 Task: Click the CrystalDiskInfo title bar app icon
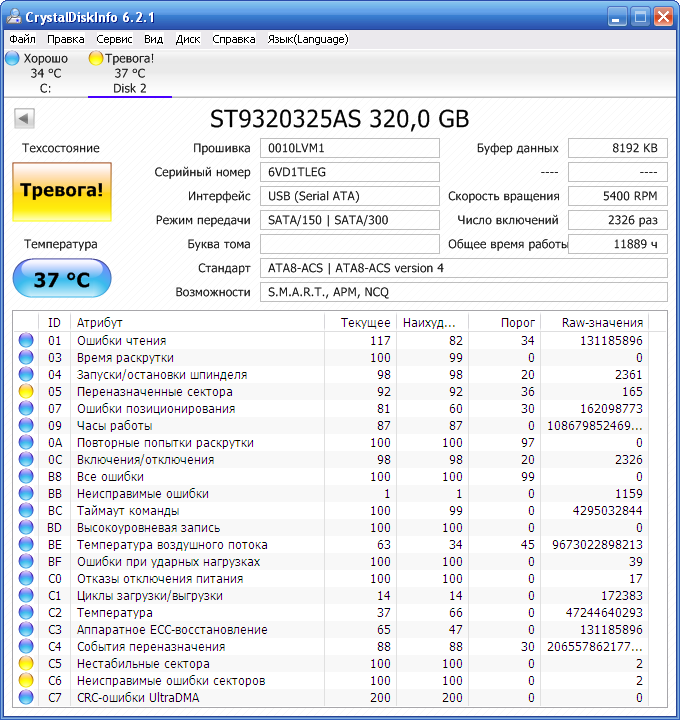click(14, 17)
